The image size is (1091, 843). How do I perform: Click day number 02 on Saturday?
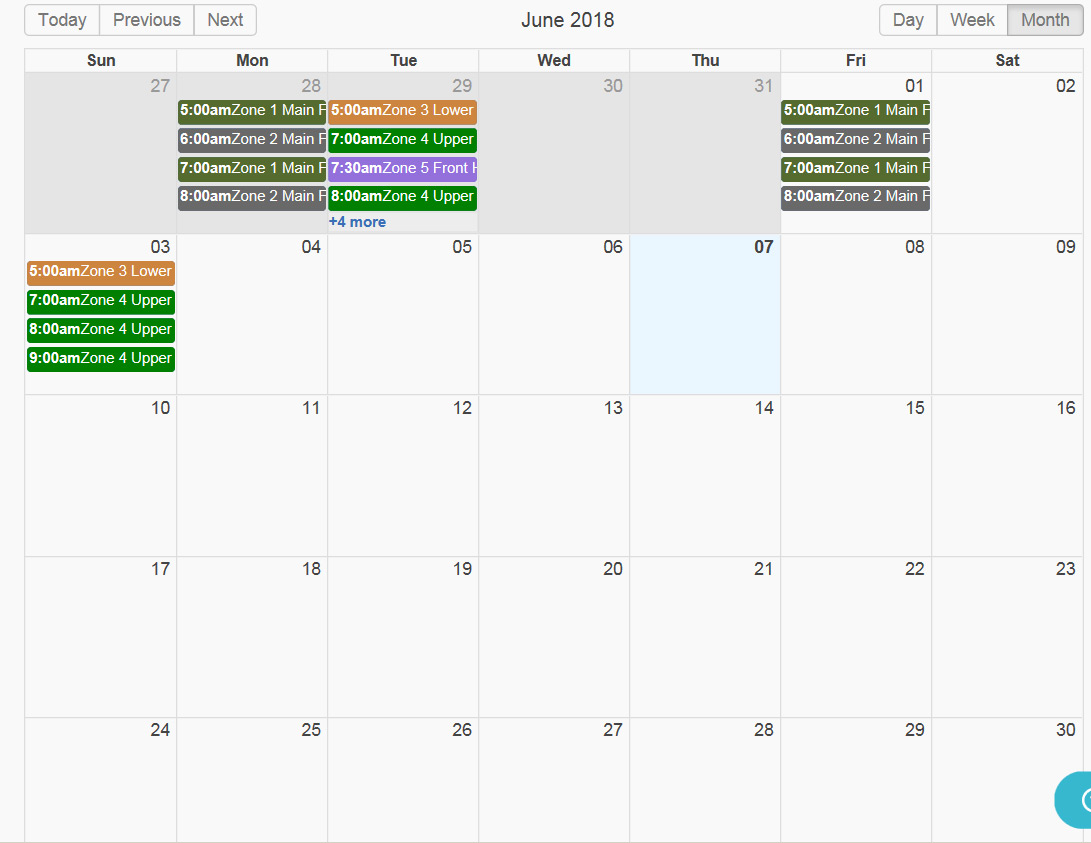pyautogui.click(x=1065, y=86)
